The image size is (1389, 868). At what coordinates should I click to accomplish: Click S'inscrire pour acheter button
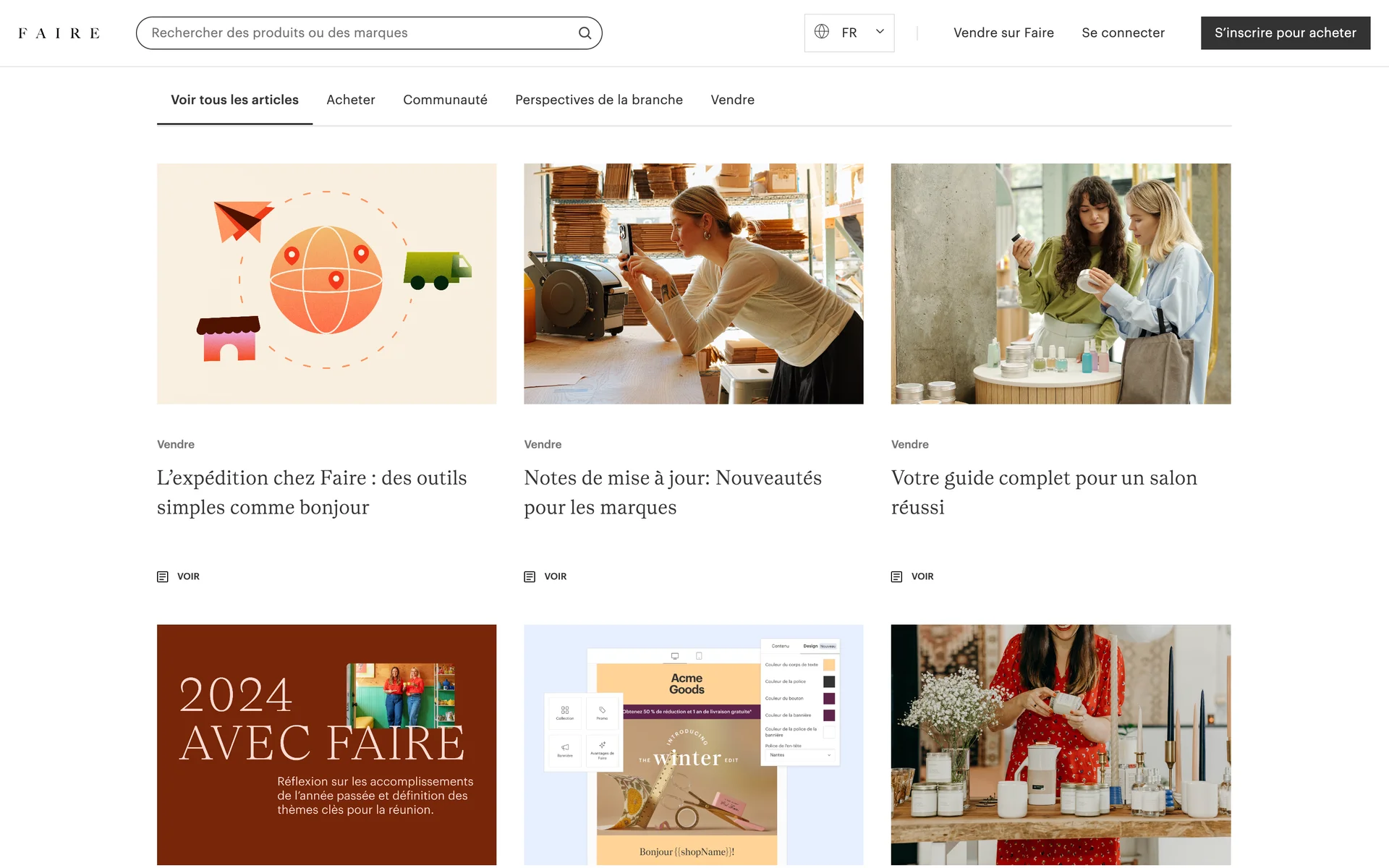tap(1285, 33)
